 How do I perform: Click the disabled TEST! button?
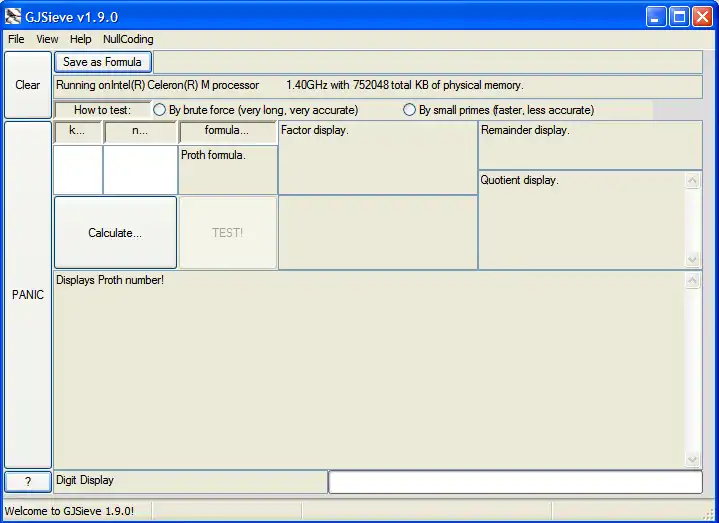coord(227,232)
